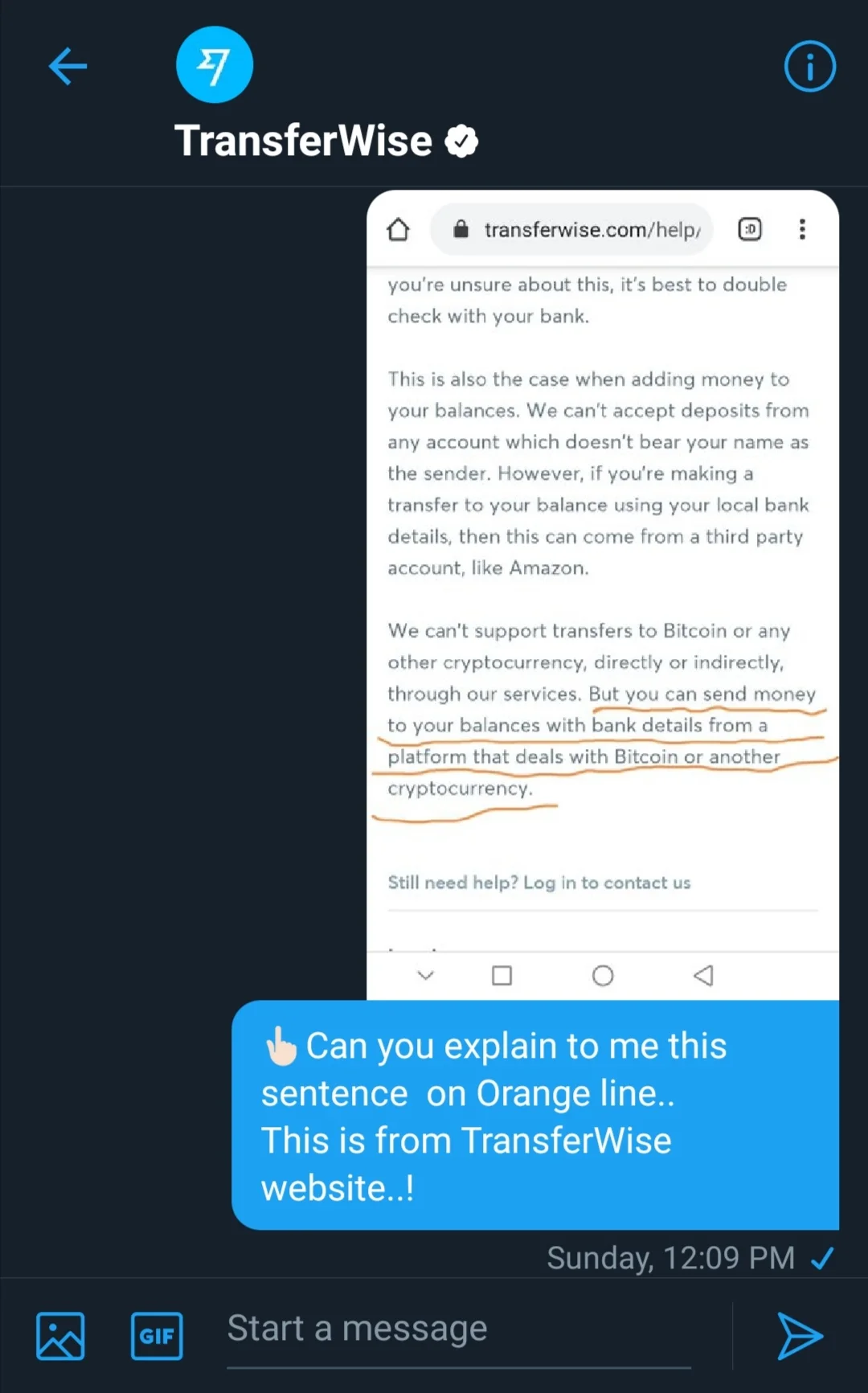Tap the browser home icon in screenshot
Screen dimensions: 868x1393
pos(399,230)
